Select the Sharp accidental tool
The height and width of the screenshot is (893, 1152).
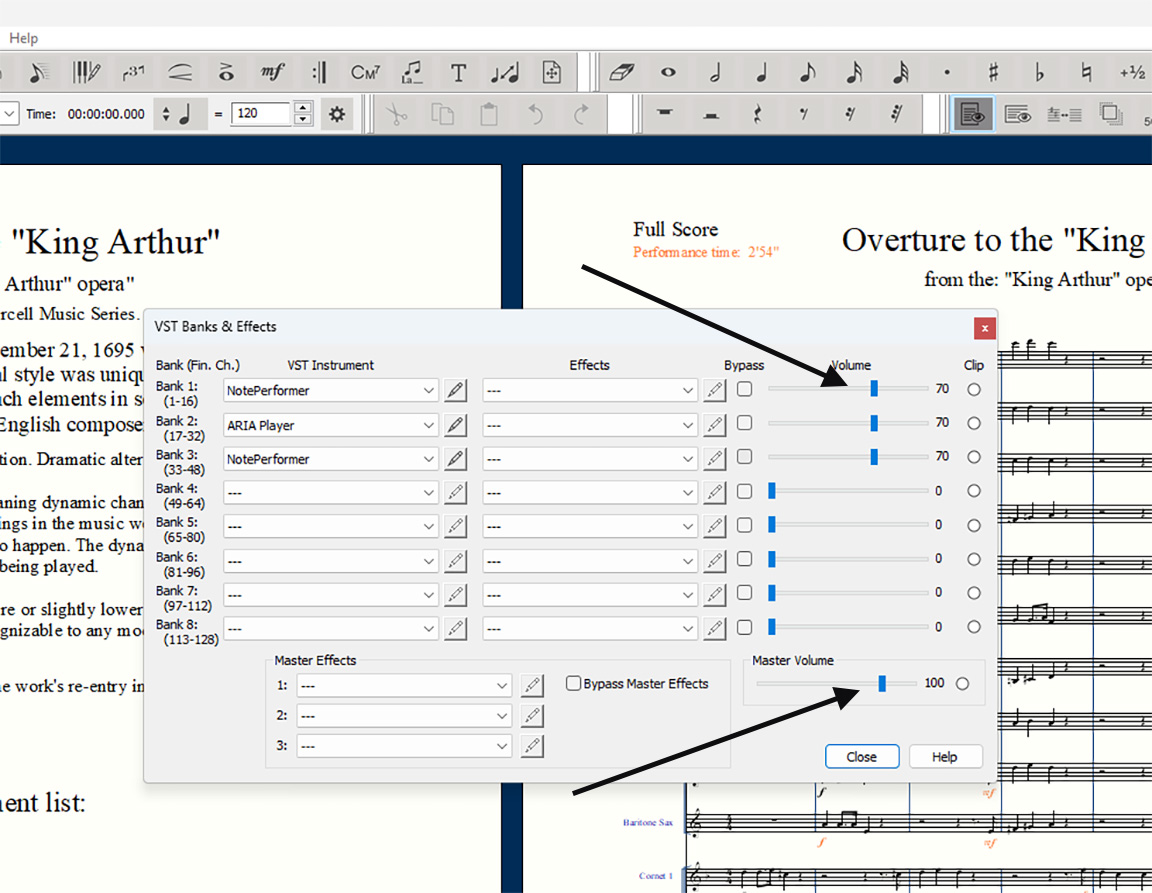point(993,73)
